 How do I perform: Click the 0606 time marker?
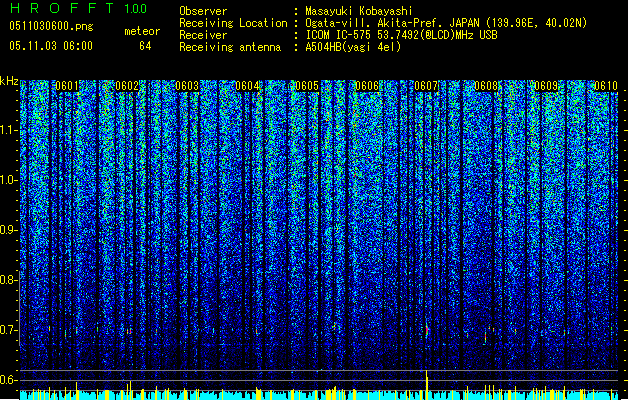(367, 86)
